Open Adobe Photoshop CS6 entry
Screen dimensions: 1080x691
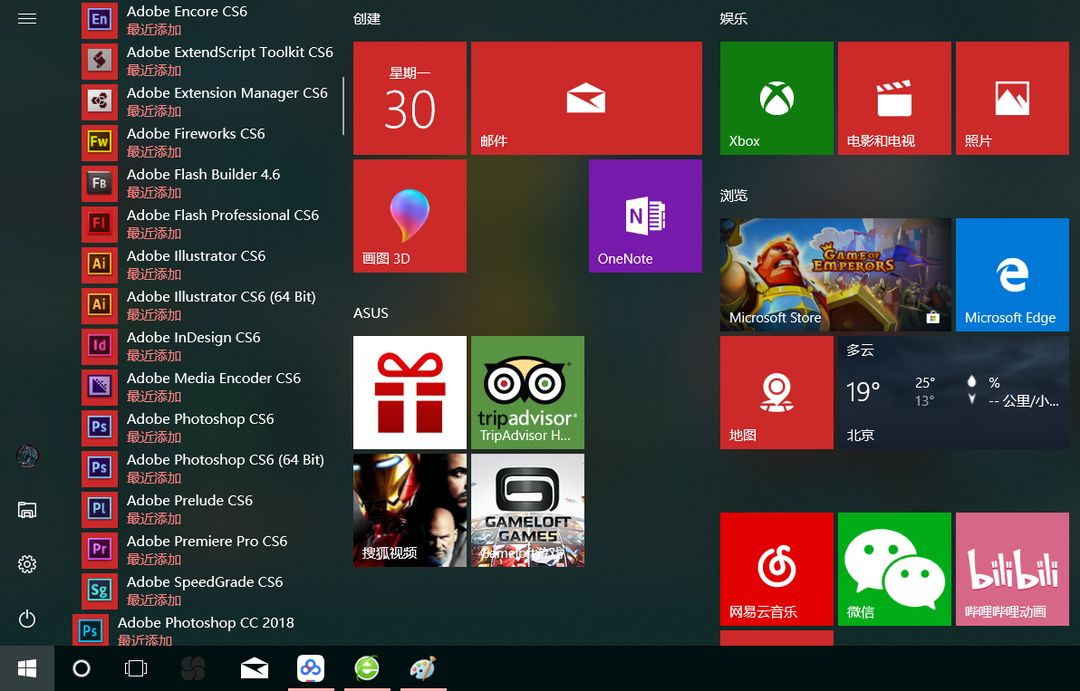coord(207,426)
